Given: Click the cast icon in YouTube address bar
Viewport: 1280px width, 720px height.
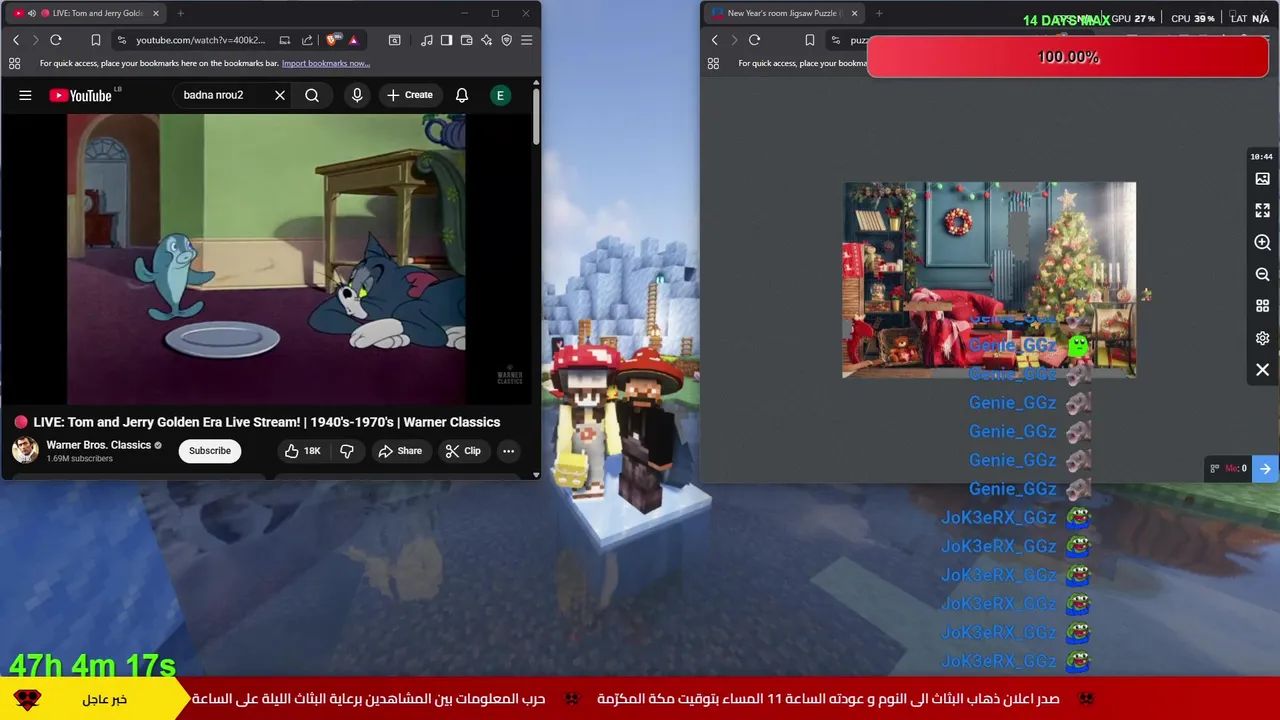Looking at the screenshot, I should point(285,40).
